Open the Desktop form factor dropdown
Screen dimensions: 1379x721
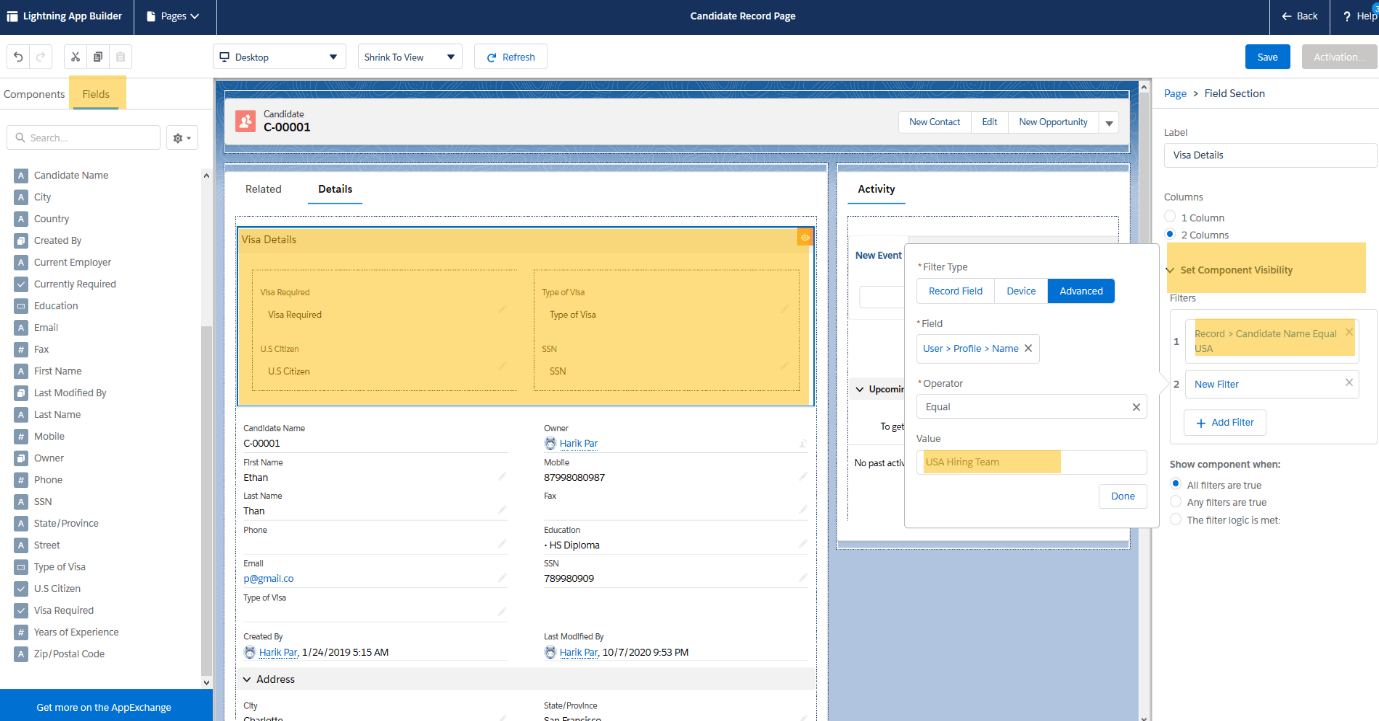279,57
